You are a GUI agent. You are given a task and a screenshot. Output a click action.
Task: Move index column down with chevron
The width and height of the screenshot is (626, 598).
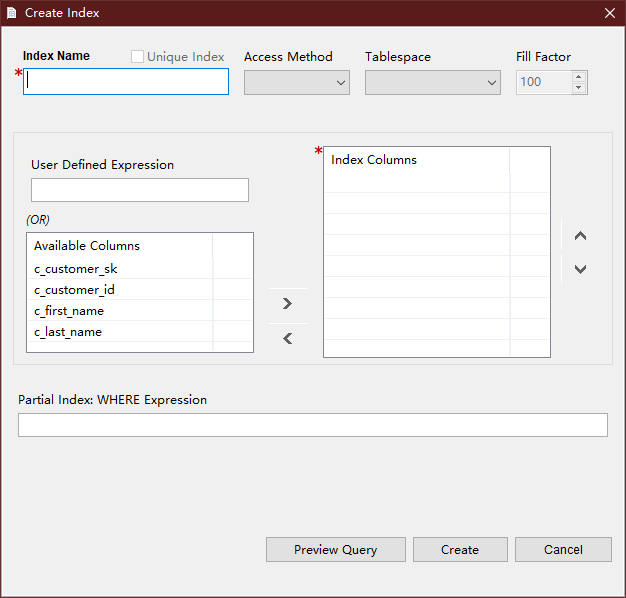[x=580, y=269]
